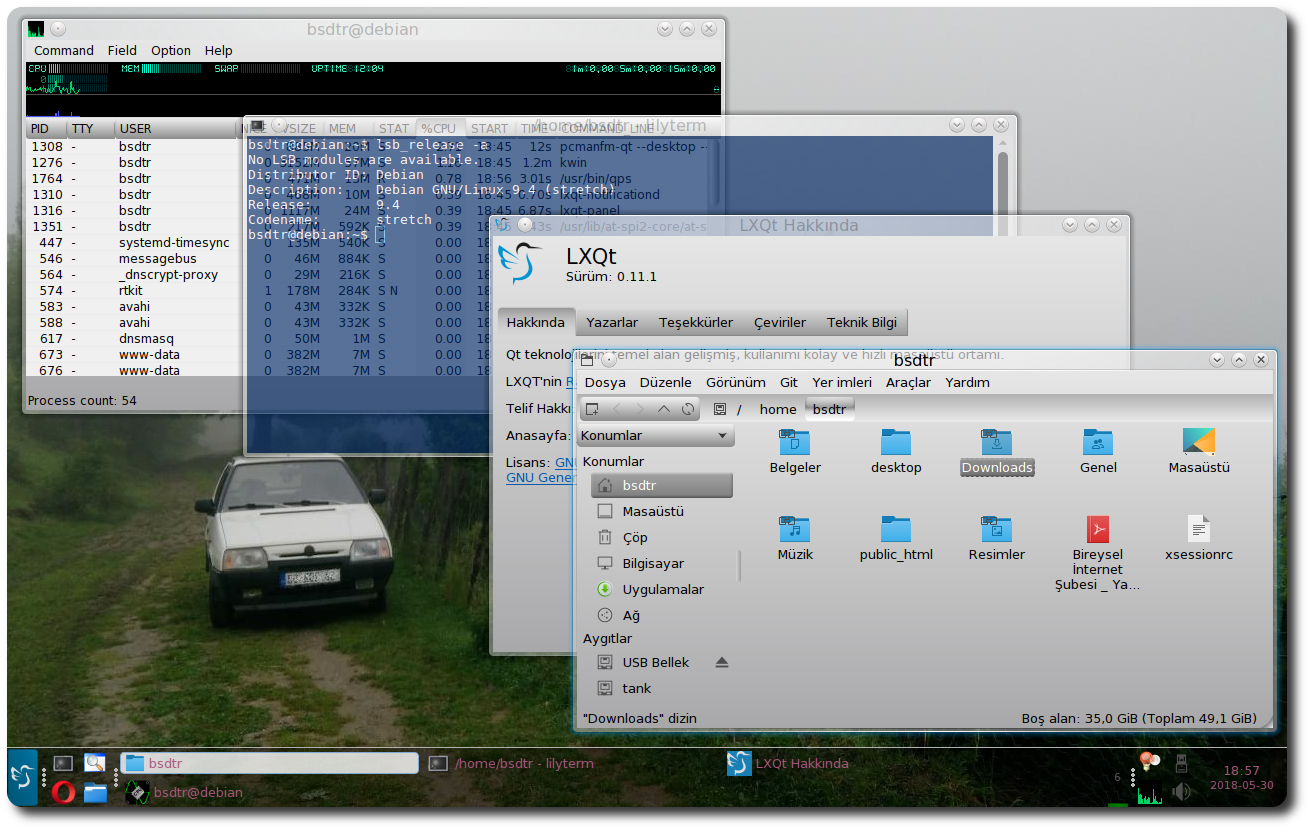Open the Görünüm menu
Viewport: 1310px width, 830px height.
tap(736, 382)
